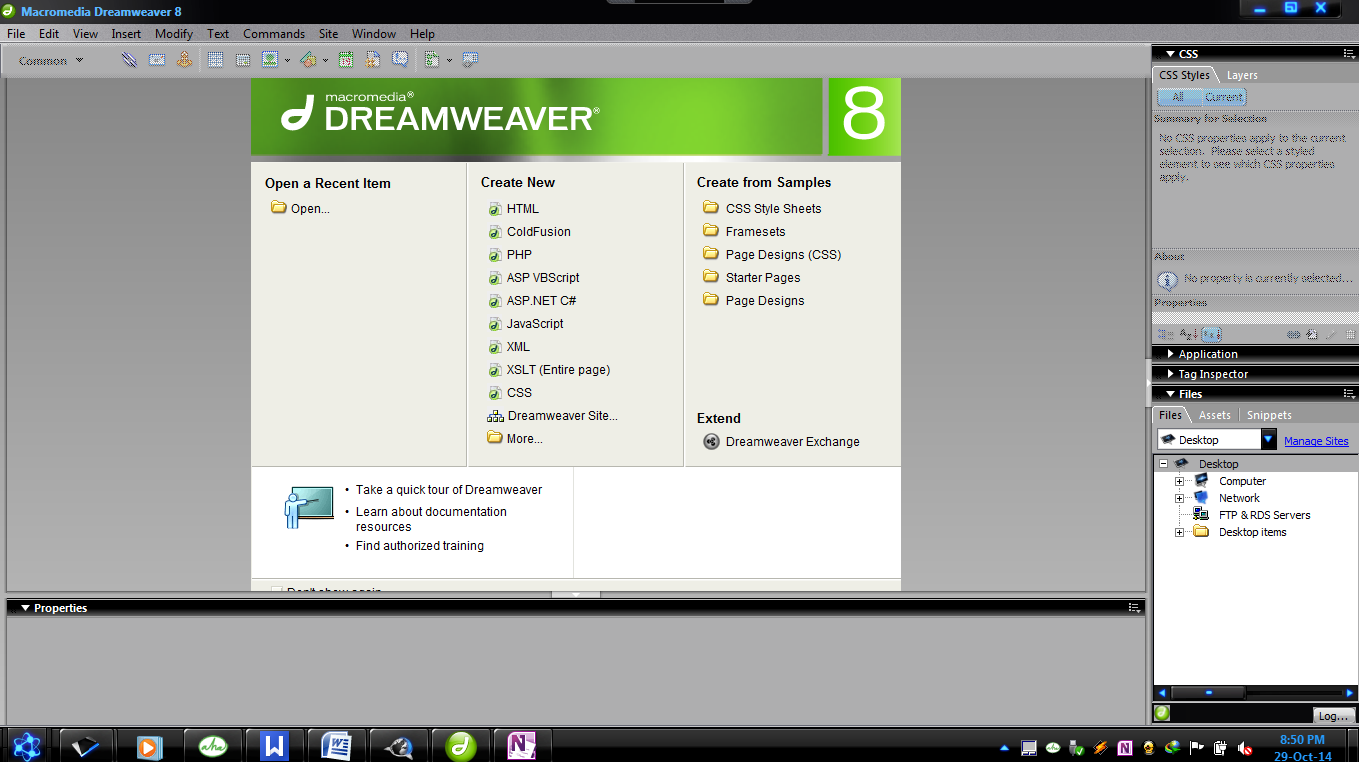Open the Properties panel options menu icon
This screenshot has width=1359, height=762.
coord(1134,607)
